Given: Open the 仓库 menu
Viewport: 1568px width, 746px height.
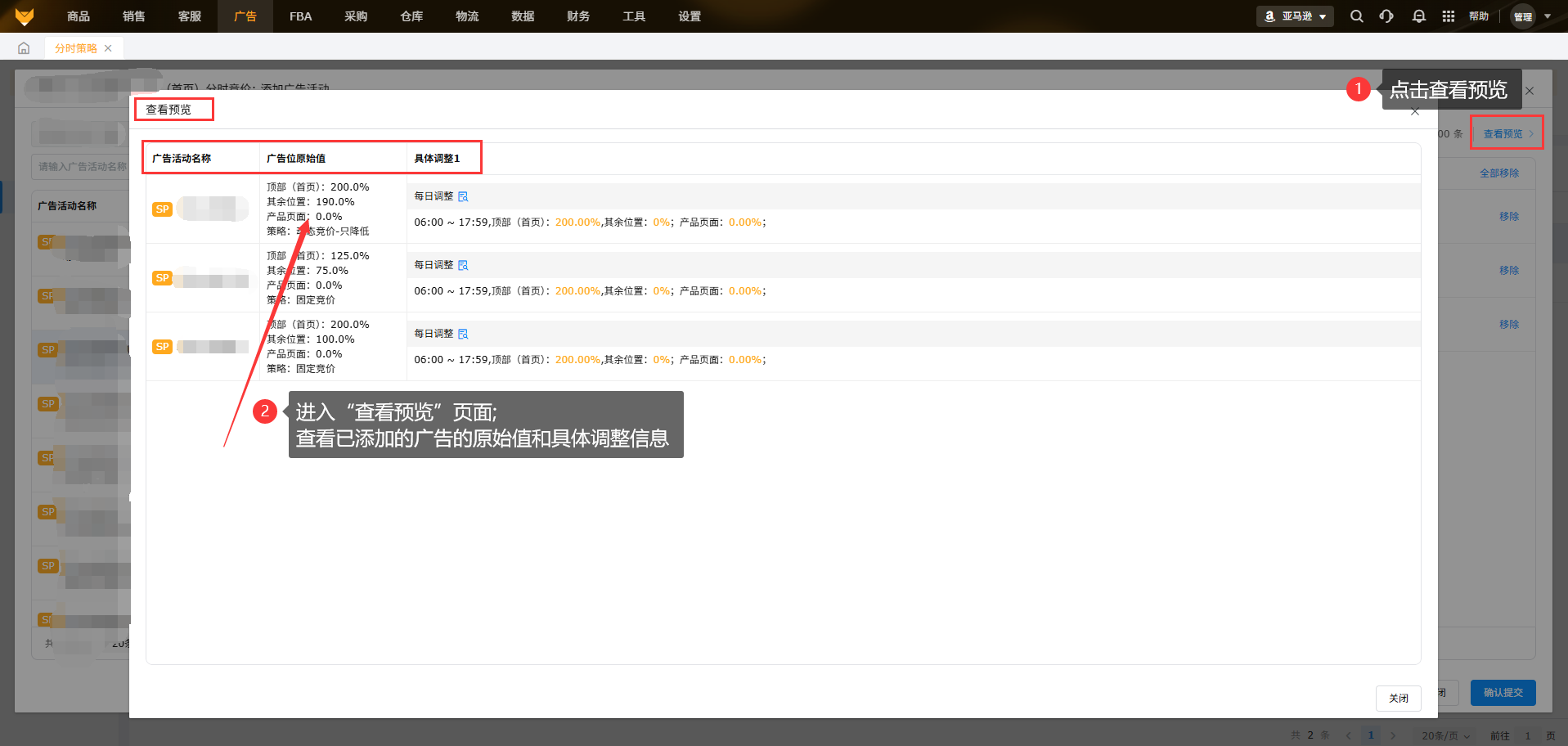Looking at the screenshot, I should (x=411, y=16).
